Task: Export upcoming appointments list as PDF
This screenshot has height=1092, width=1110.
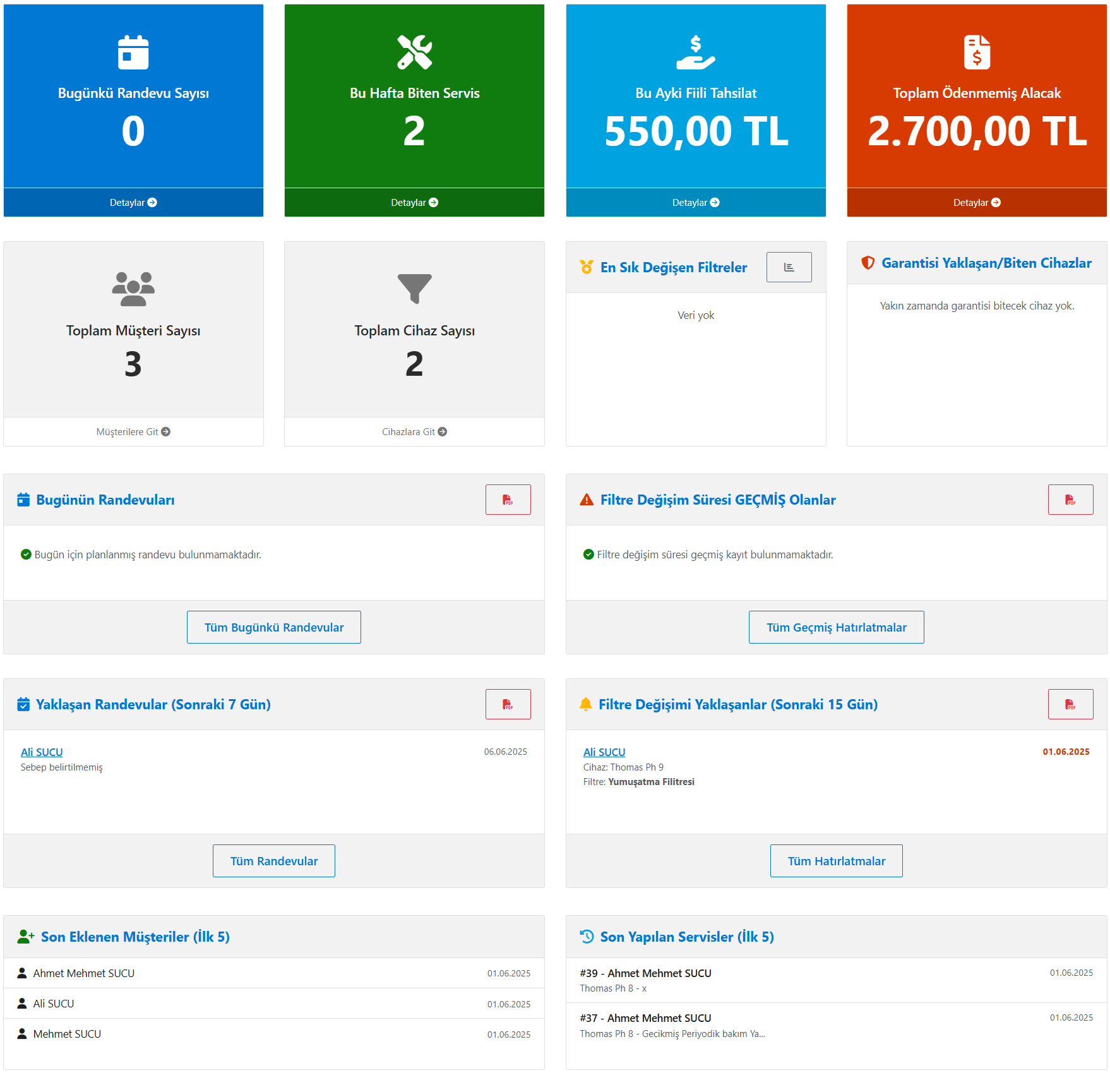Action: point(508,704)
